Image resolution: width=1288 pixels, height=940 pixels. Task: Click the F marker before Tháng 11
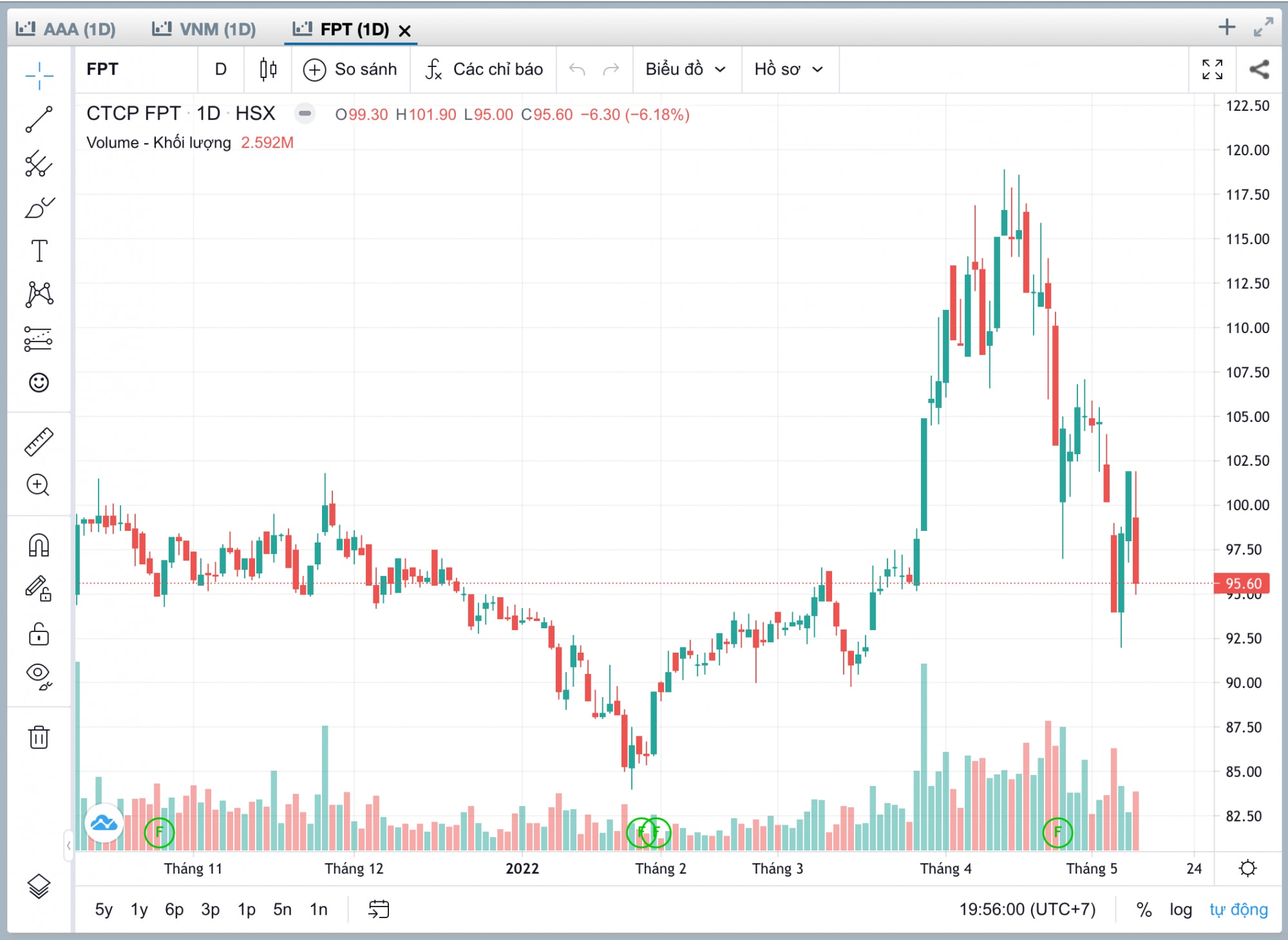point(159,832)
